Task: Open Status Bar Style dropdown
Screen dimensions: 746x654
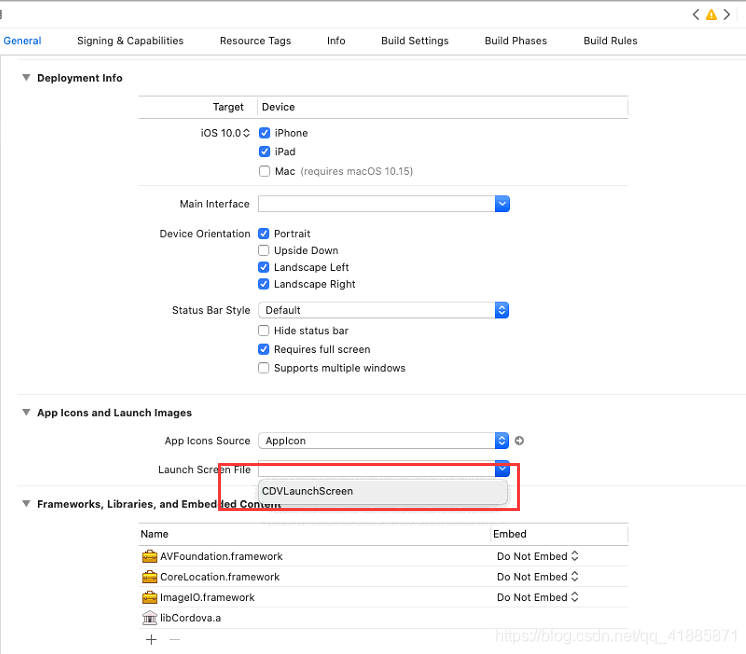Action: point(383,310)
